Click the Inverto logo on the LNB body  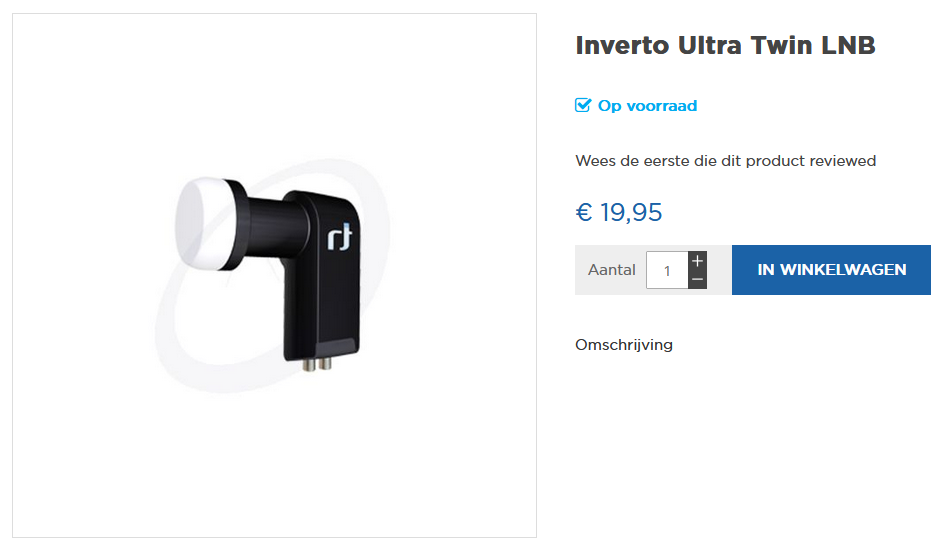click(x=340, y=237)
